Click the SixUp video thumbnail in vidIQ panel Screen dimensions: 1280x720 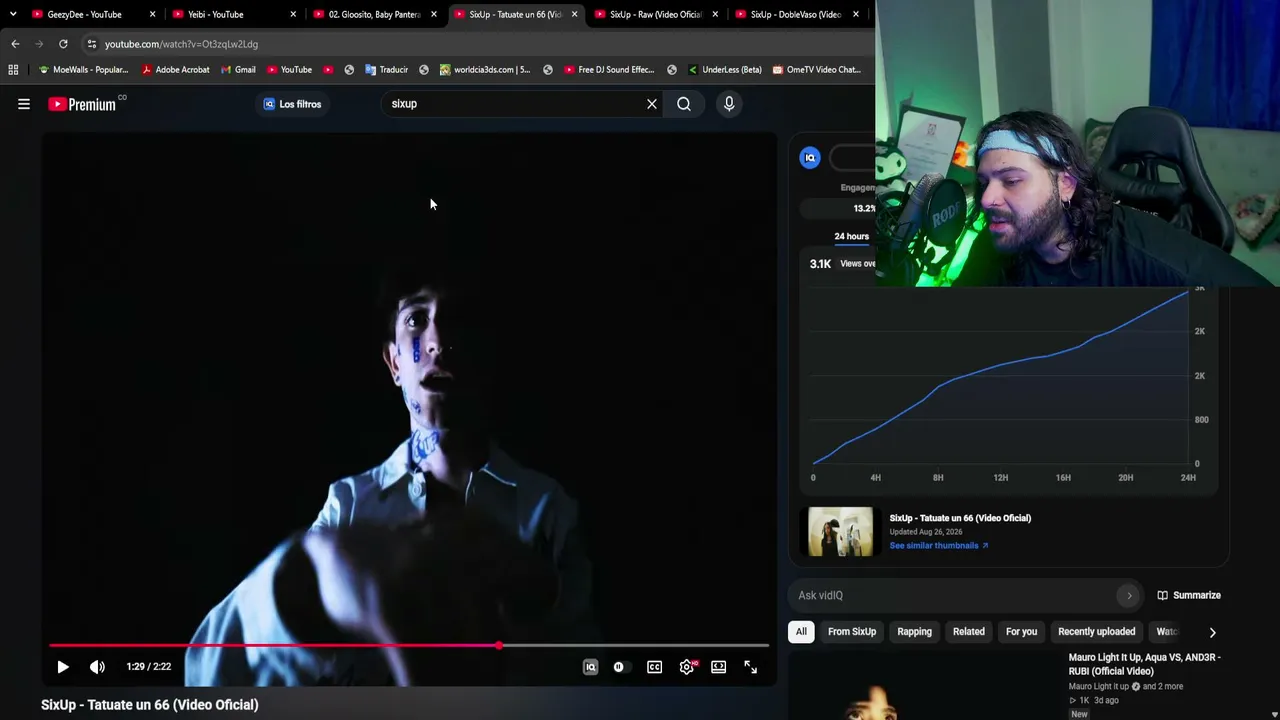[x=840, y=531]
